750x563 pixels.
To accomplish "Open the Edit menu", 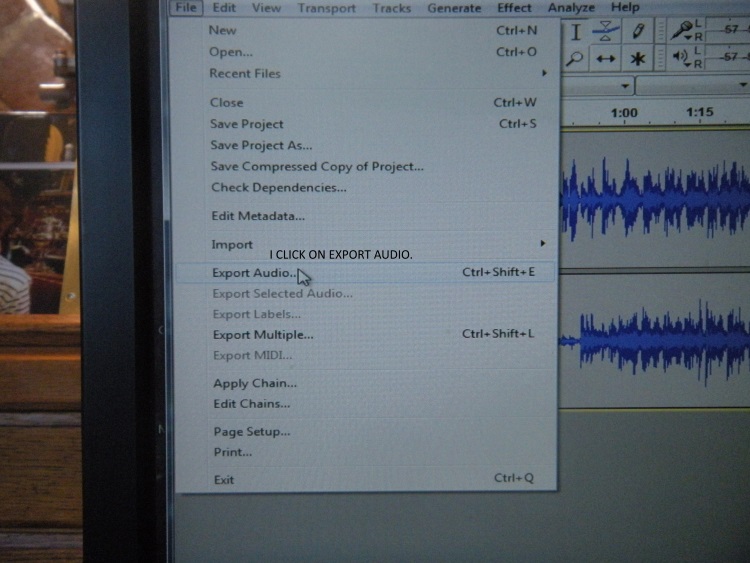I will [224, 8].
